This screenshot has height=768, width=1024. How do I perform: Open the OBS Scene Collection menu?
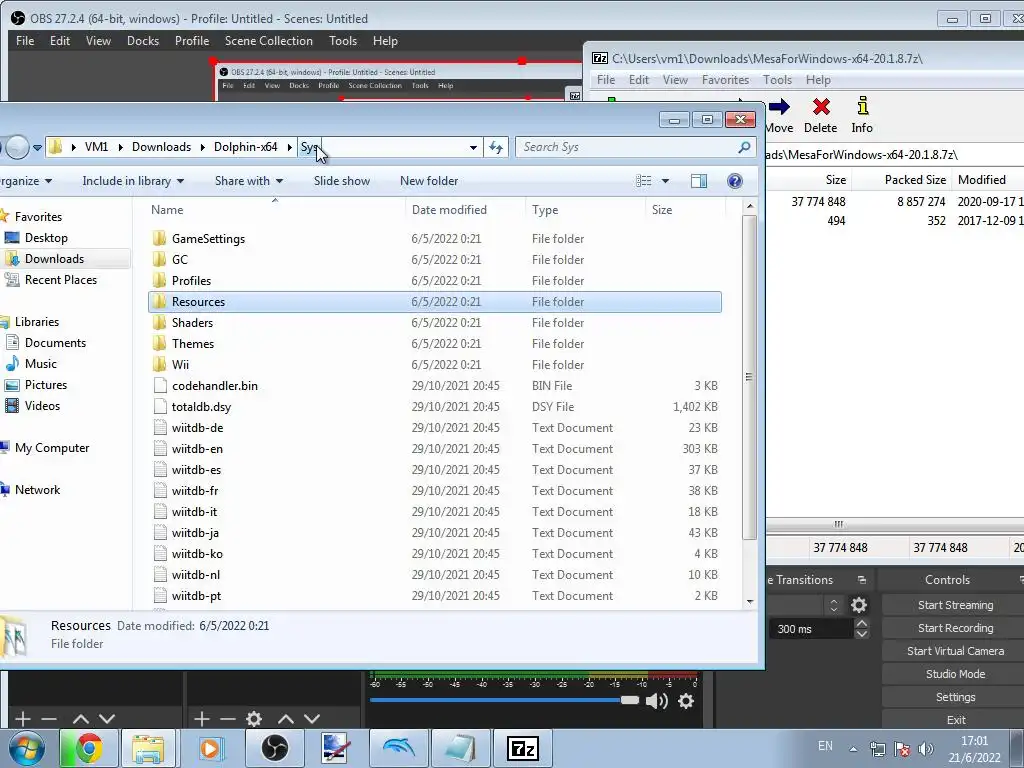pos(268,40)
